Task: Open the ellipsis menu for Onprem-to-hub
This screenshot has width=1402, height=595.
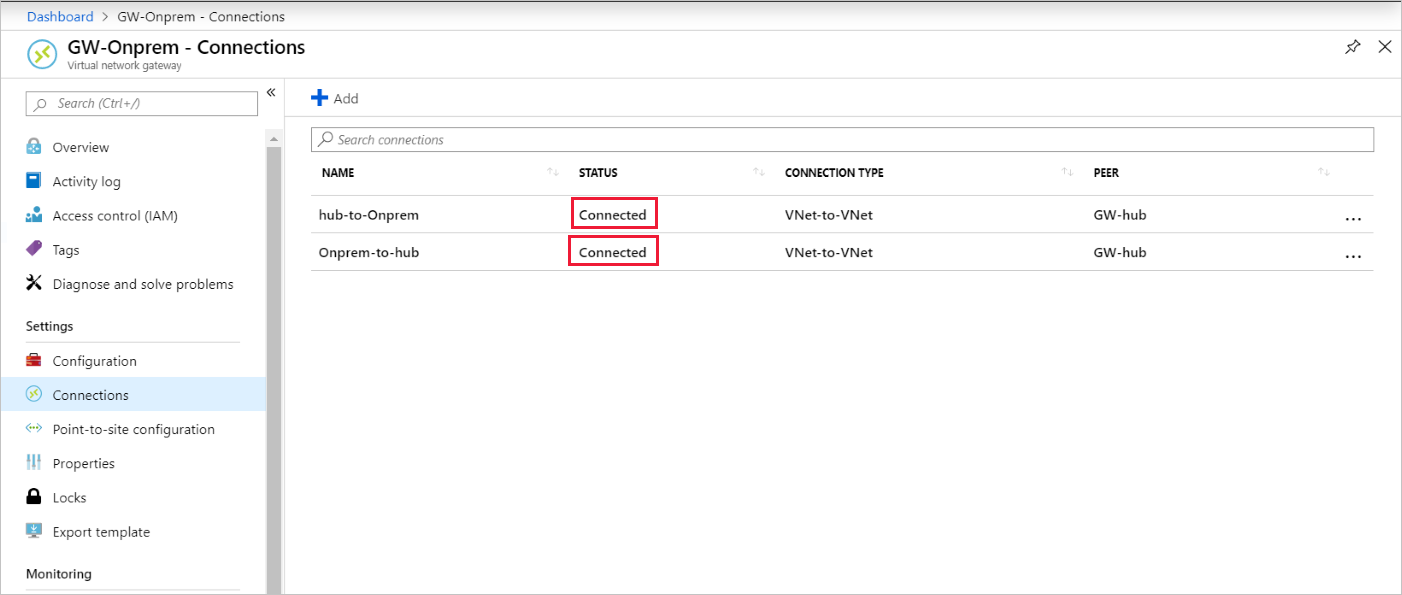Action: coord(1353,256)
